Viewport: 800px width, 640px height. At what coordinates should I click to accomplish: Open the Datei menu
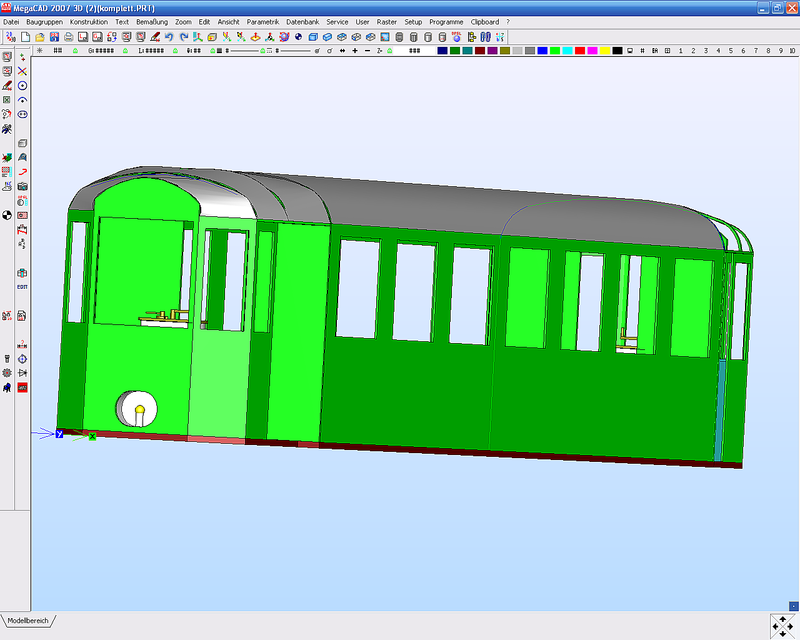(x=11, y=22)
